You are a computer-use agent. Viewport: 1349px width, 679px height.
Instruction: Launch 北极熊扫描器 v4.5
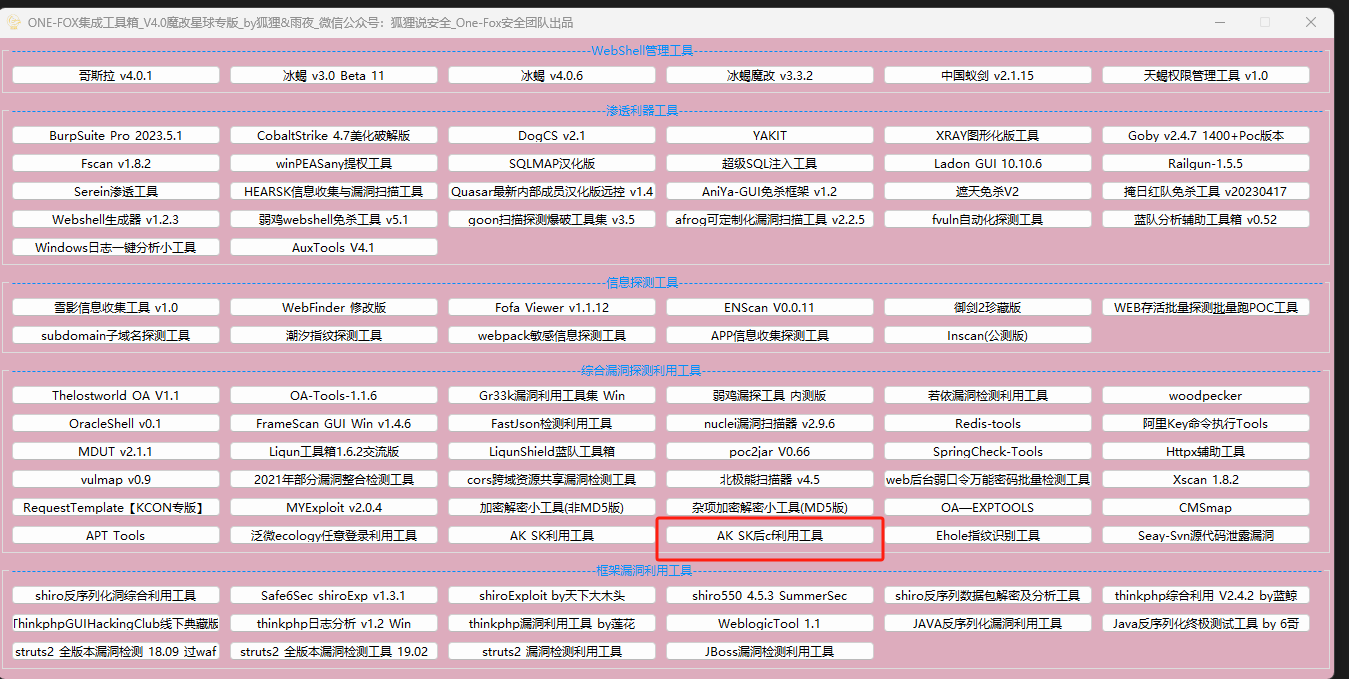[770, 479]
